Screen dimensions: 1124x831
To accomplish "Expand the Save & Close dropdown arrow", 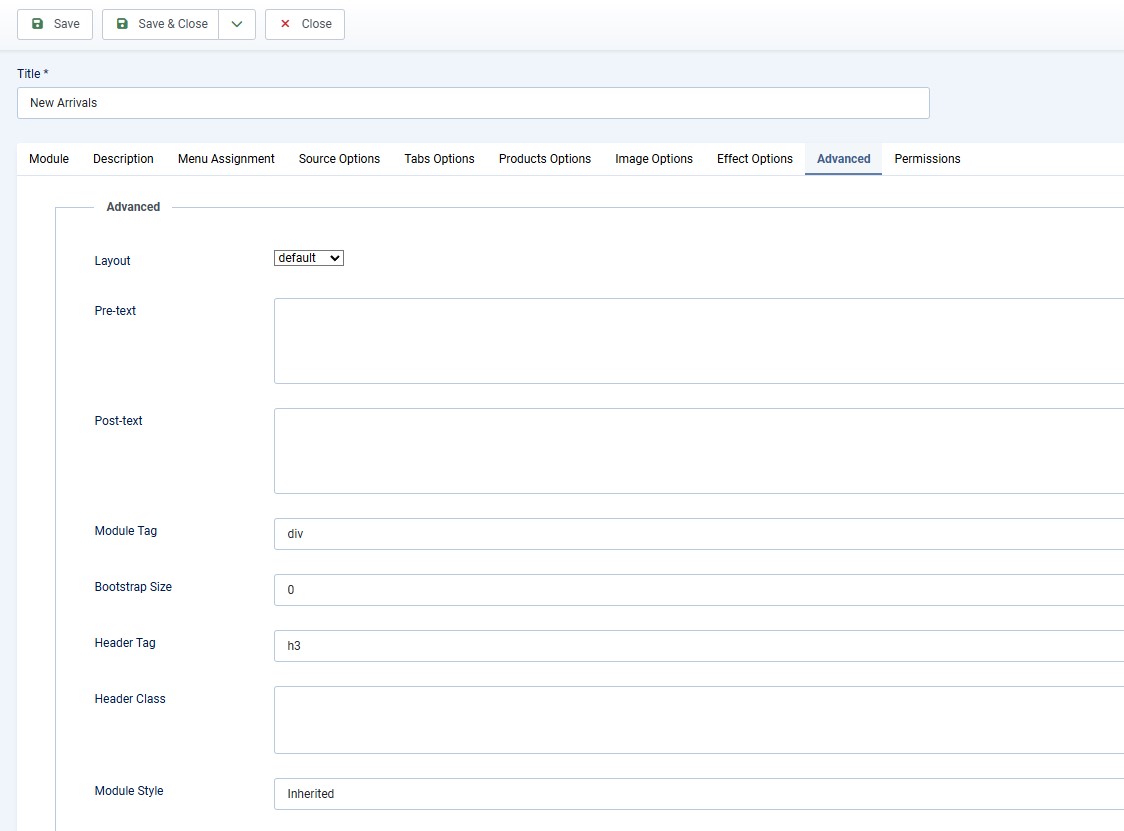I will (x=237, y=24).
